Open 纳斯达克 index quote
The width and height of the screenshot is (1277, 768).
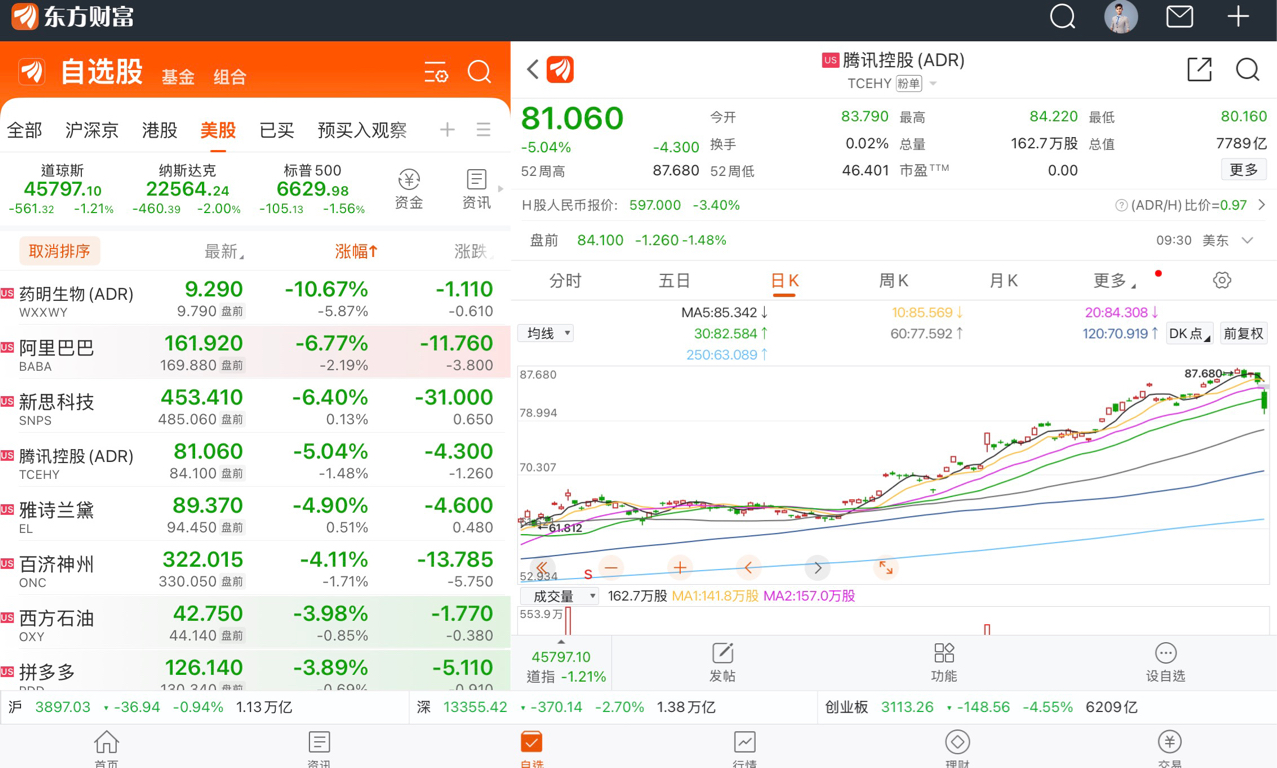click(187, 189)
